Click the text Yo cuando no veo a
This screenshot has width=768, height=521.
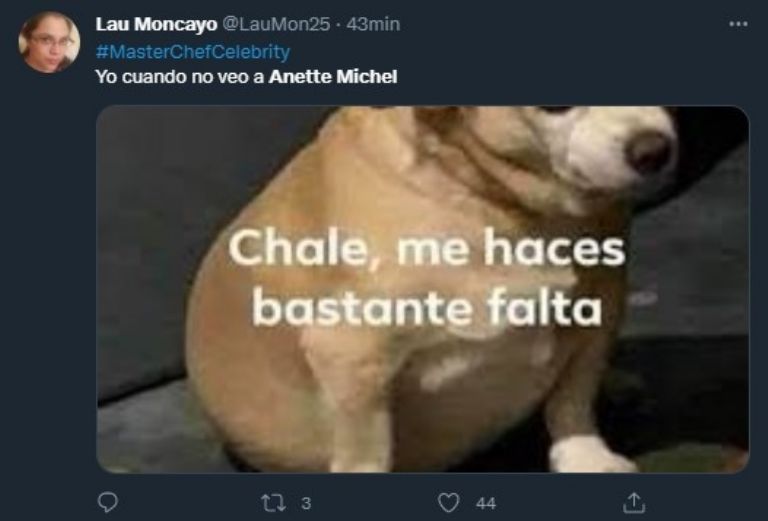(x=180, y=77)
